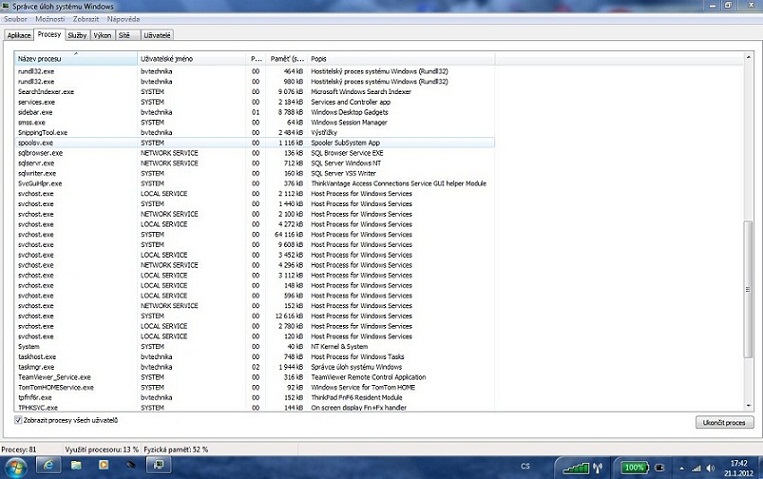Go to the Výkon tab
This screenshot has height=479, width=763.
coord(103,35)
